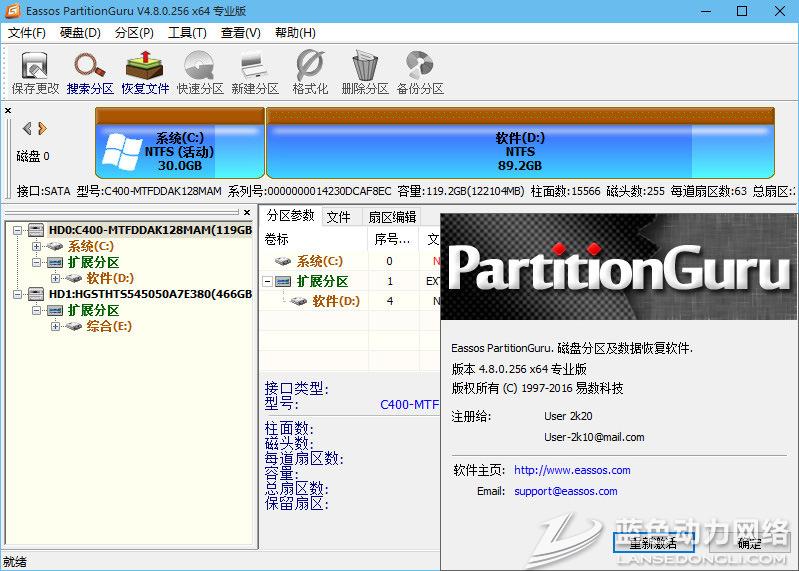This screenshot has height=571, width=799.
Task: Click the 删除分区 (Delete Partition) trash icon
Action: pyautogui.click(x=364, y=73)
